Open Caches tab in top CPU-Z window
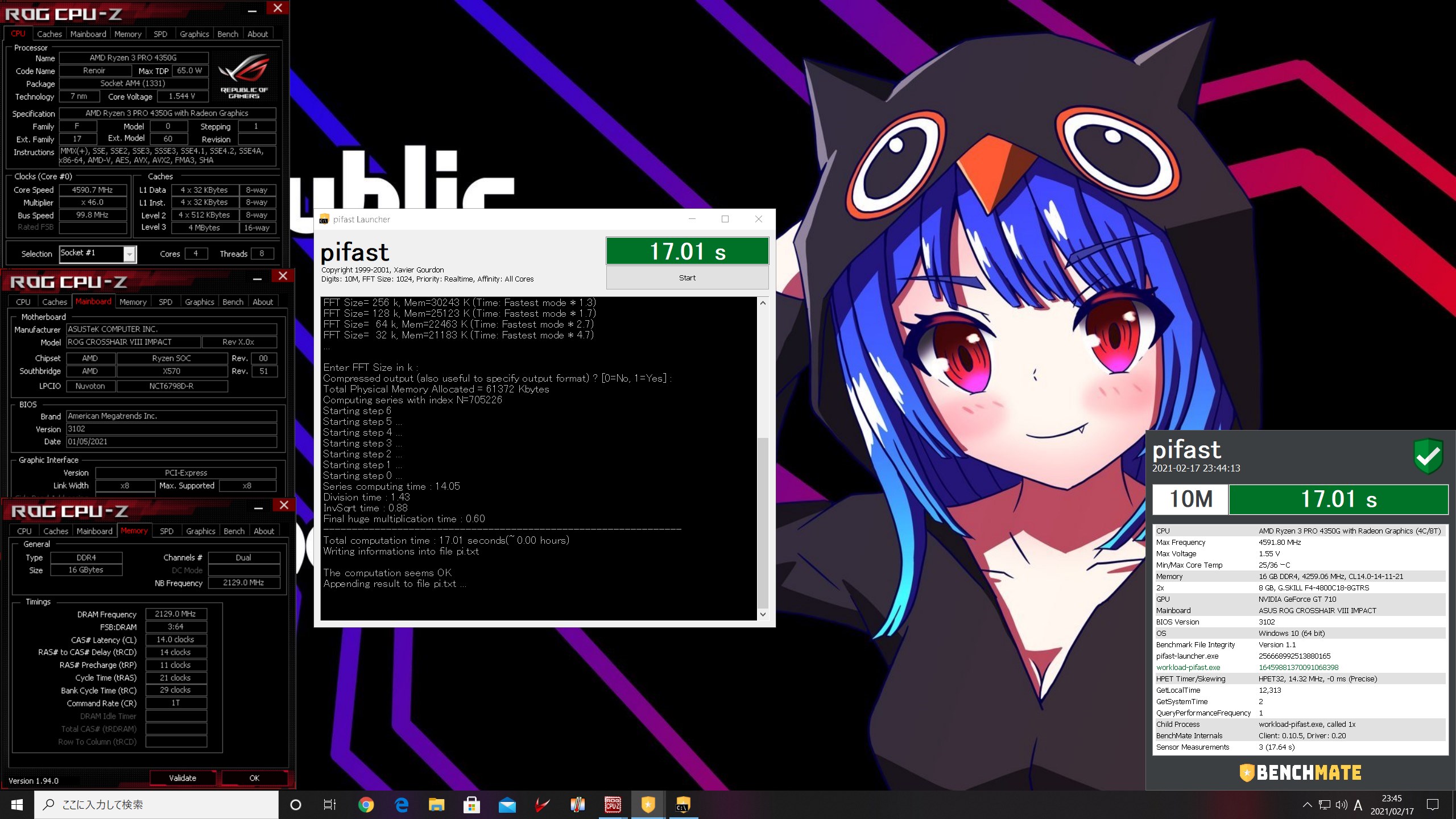The image size is (1456, 819). pyautogui.click(x=49, y=34)
